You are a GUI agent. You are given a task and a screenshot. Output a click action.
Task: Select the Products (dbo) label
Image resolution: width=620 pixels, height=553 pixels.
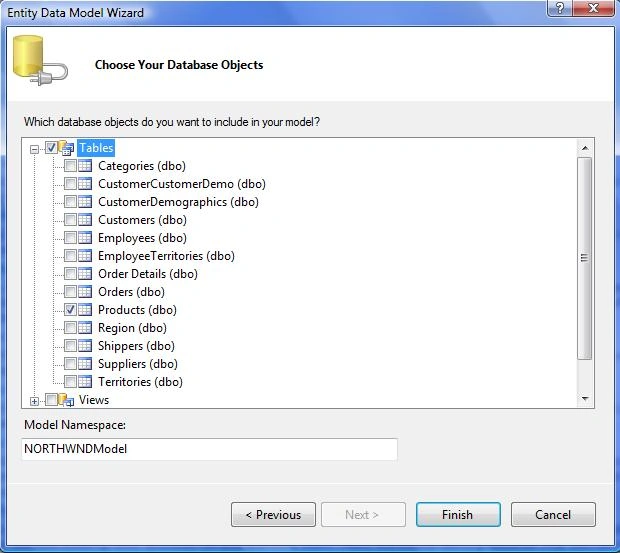137,310
